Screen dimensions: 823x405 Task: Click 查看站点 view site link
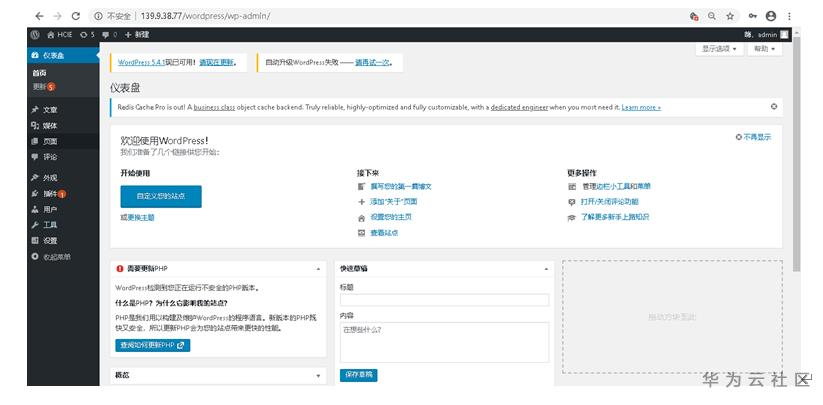(384, 233)
